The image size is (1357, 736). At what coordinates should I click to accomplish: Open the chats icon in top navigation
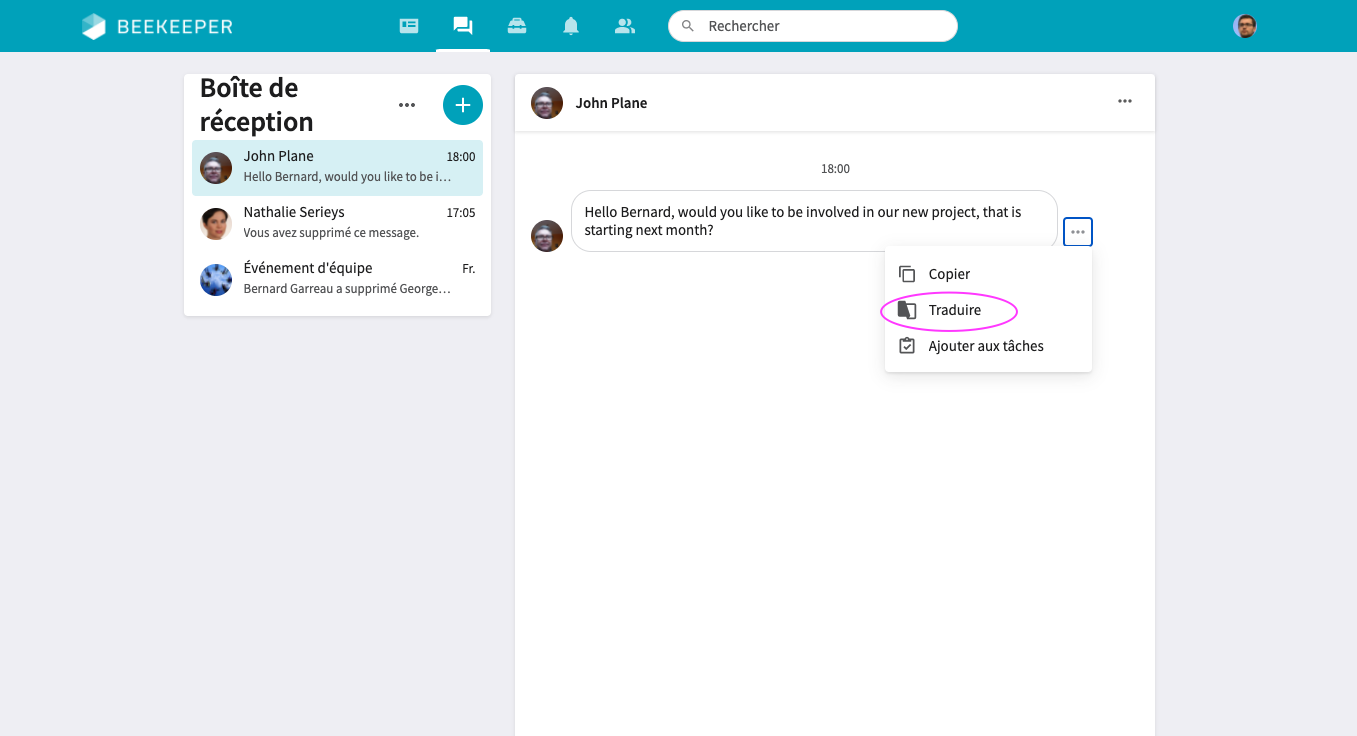pyautogui.click(x=462, y=26)
